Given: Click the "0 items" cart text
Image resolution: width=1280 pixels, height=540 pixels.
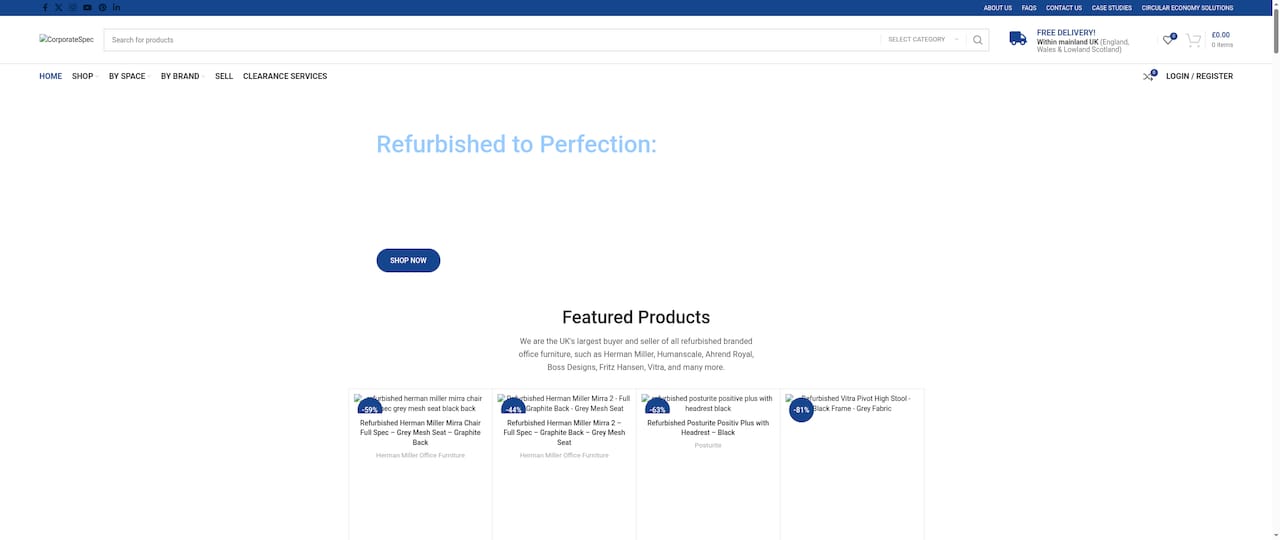Looking at the screenshot, I should pos(1222,45).
